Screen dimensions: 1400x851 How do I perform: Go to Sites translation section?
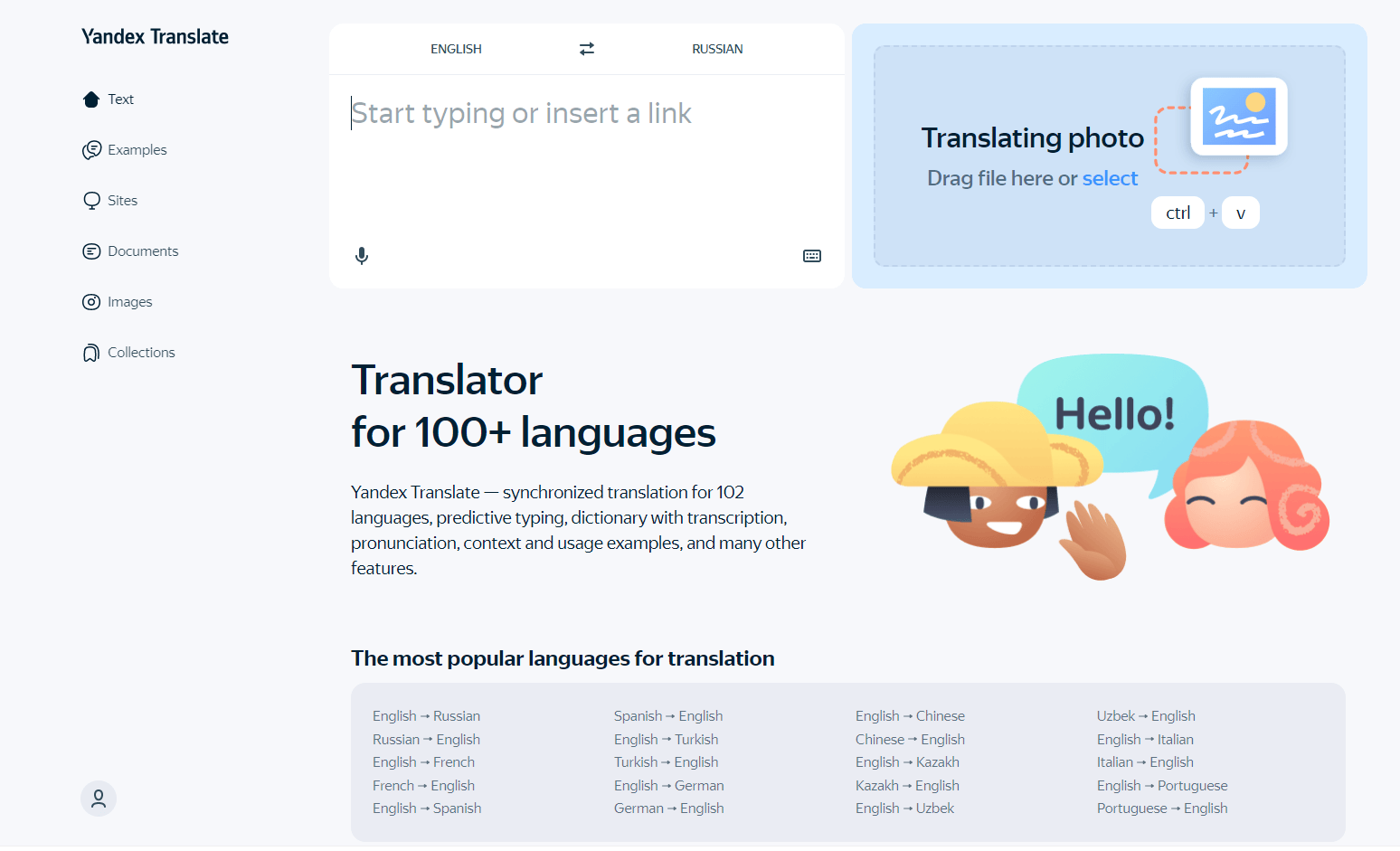(x=122, y=201)
